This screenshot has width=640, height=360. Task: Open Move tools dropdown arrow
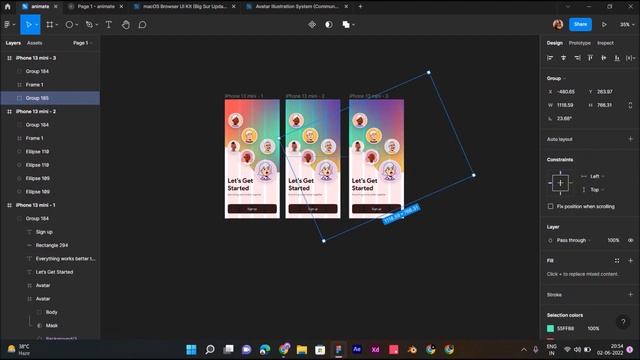(37, 25)
